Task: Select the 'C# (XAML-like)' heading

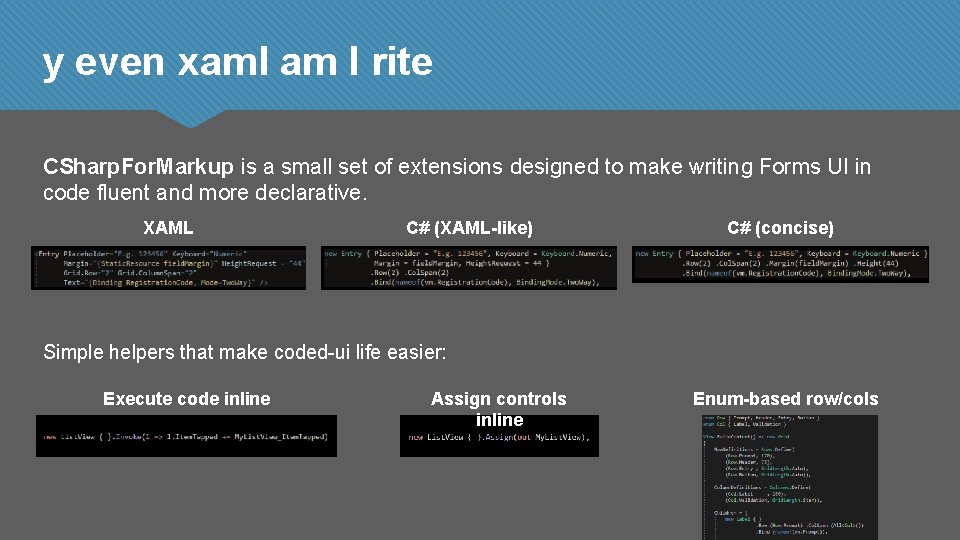Action: (x=470, y=228)
